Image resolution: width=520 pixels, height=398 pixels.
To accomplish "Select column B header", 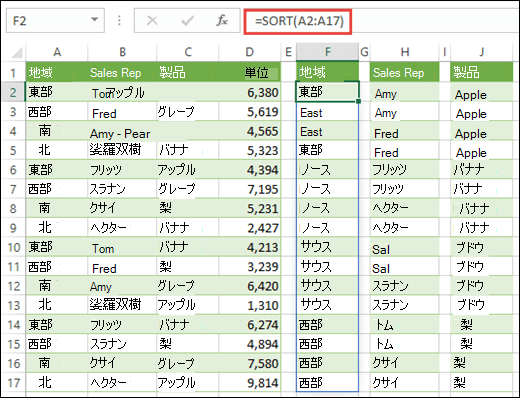I will (x=122, y=52).
